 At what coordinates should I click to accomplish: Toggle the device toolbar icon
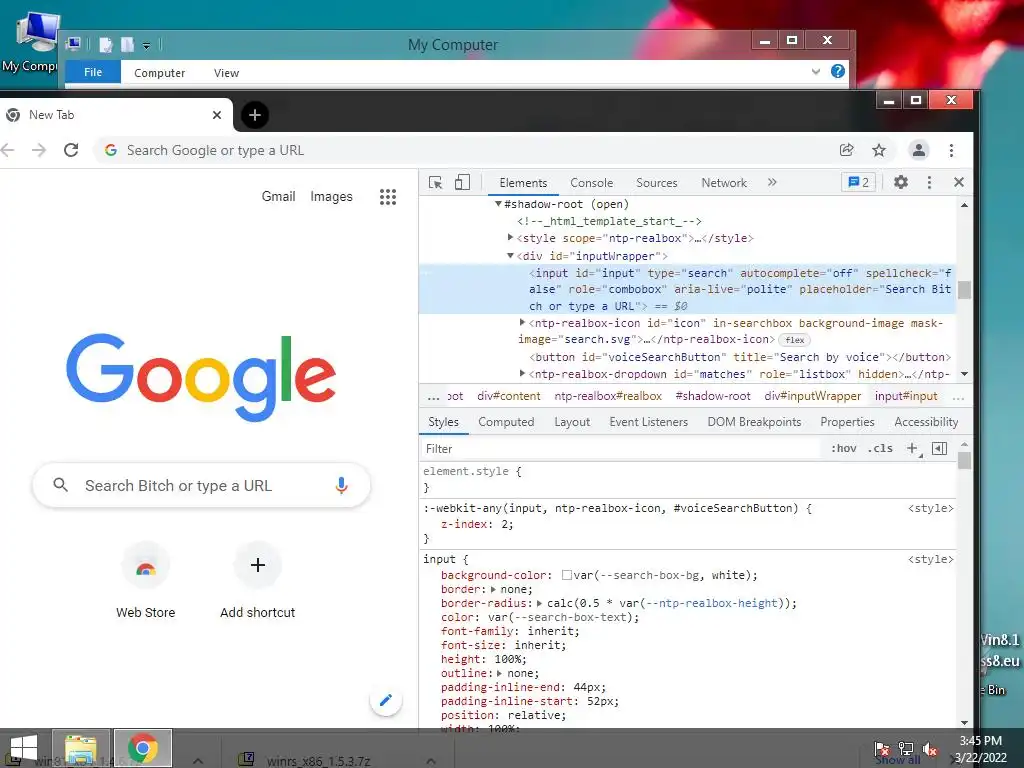click(462, 183)
